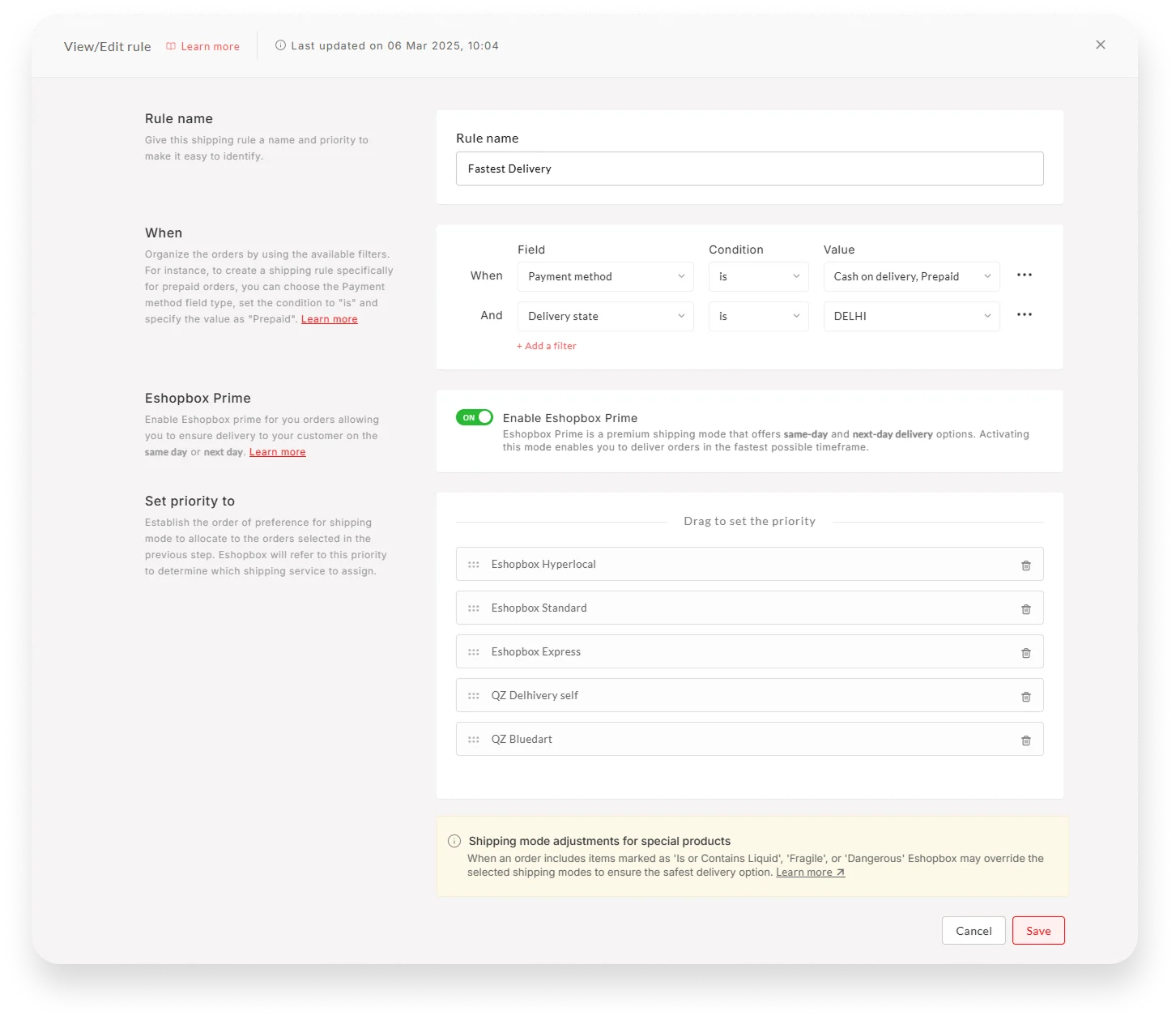Delete QZ Bluedart shipping mode
The image size is (1176, 1020).
(x=1025, y=740)
